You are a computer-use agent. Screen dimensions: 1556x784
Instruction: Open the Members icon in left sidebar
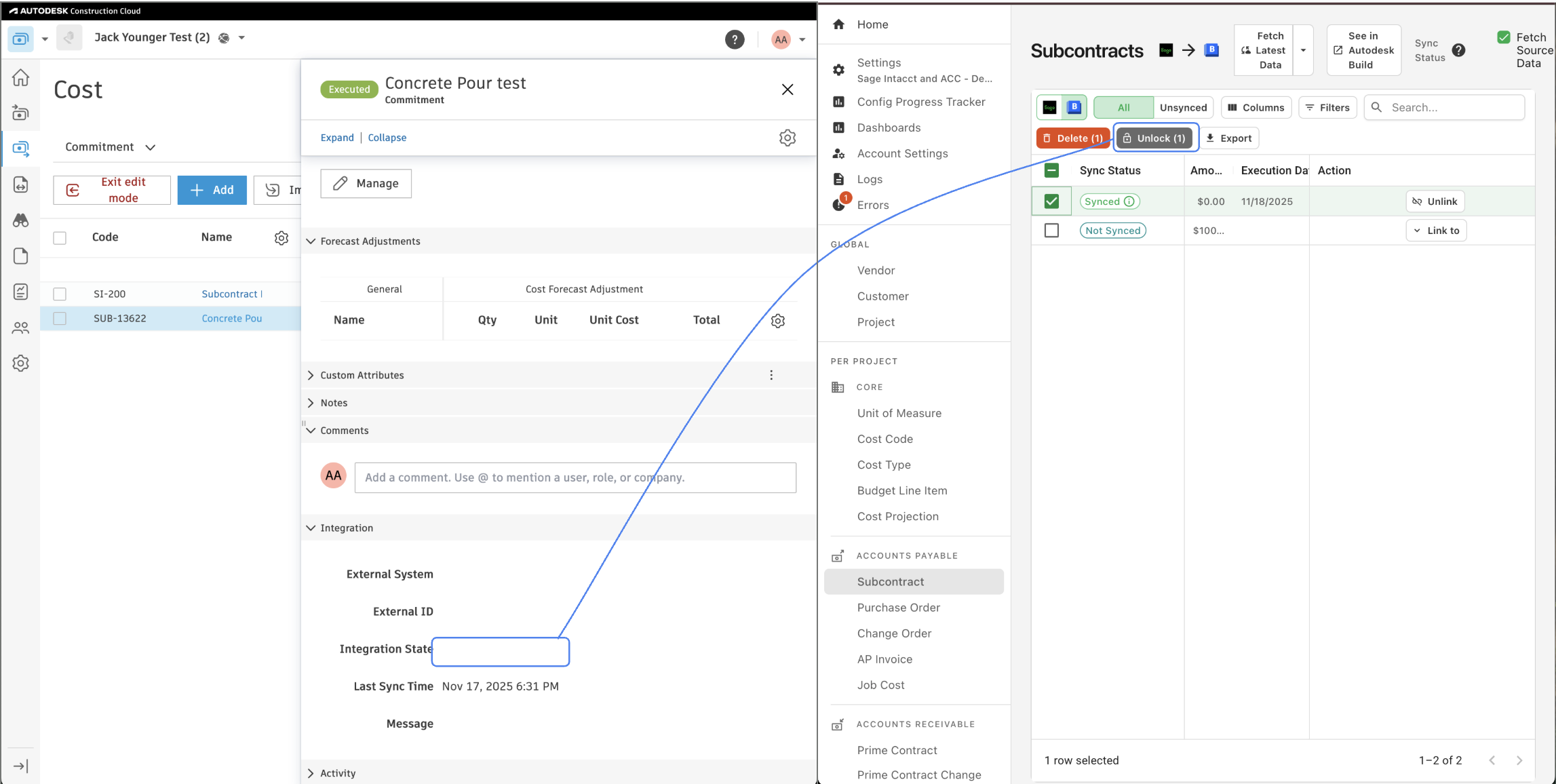21,328
